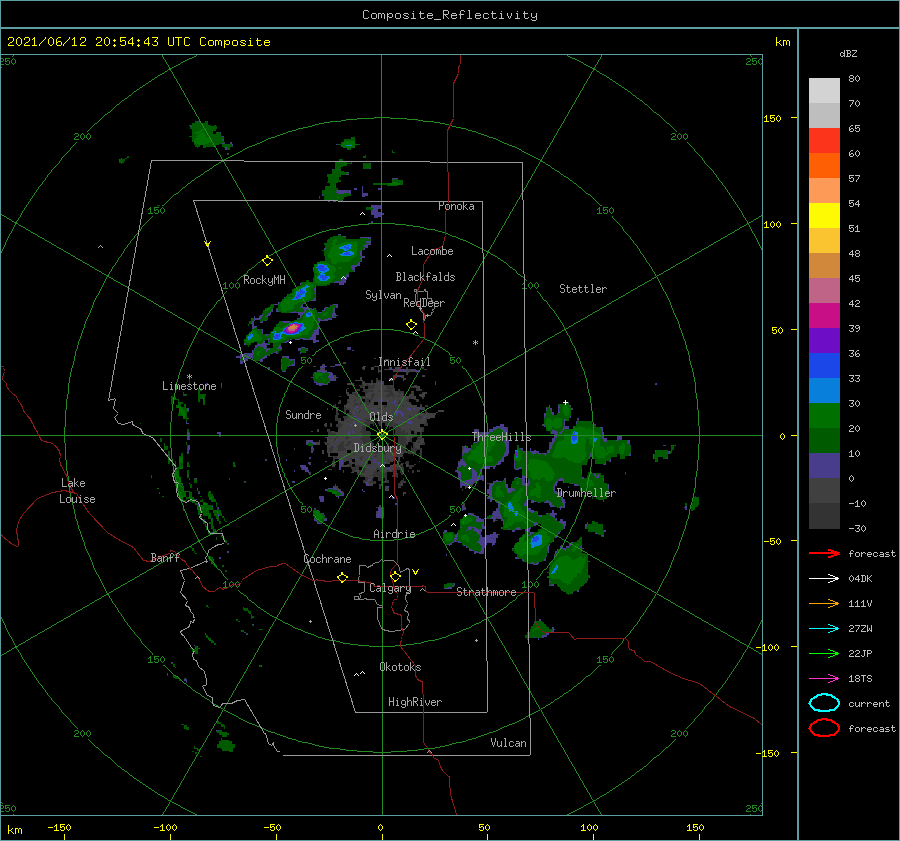Click the Composite_Reflectivity title
Screen dimensions: 900x841
(449, 15)
